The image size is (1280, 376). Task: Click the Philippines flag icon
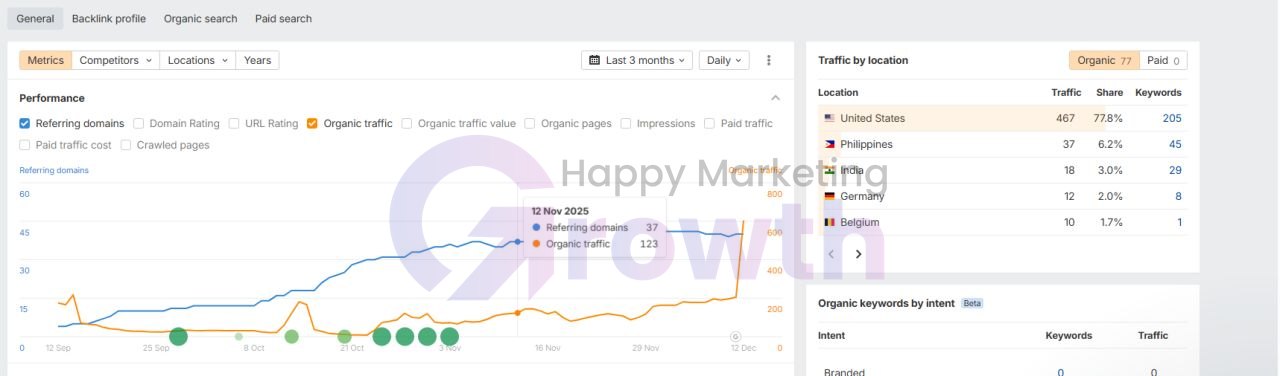[x=829, y=144]
